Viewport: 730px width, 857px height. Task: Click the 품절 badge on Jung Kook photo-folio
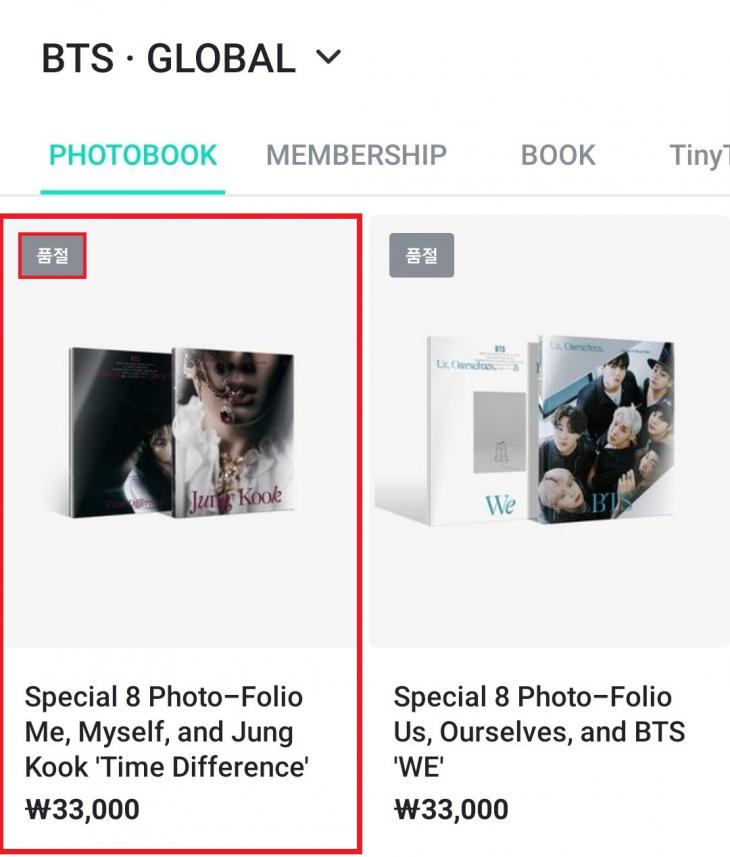click(52, 255)
